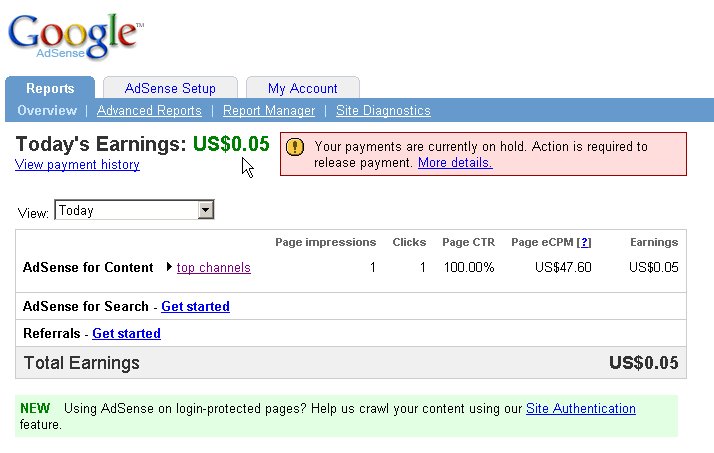Click Get started for AdSense for Search

click(x=195, y=306)
